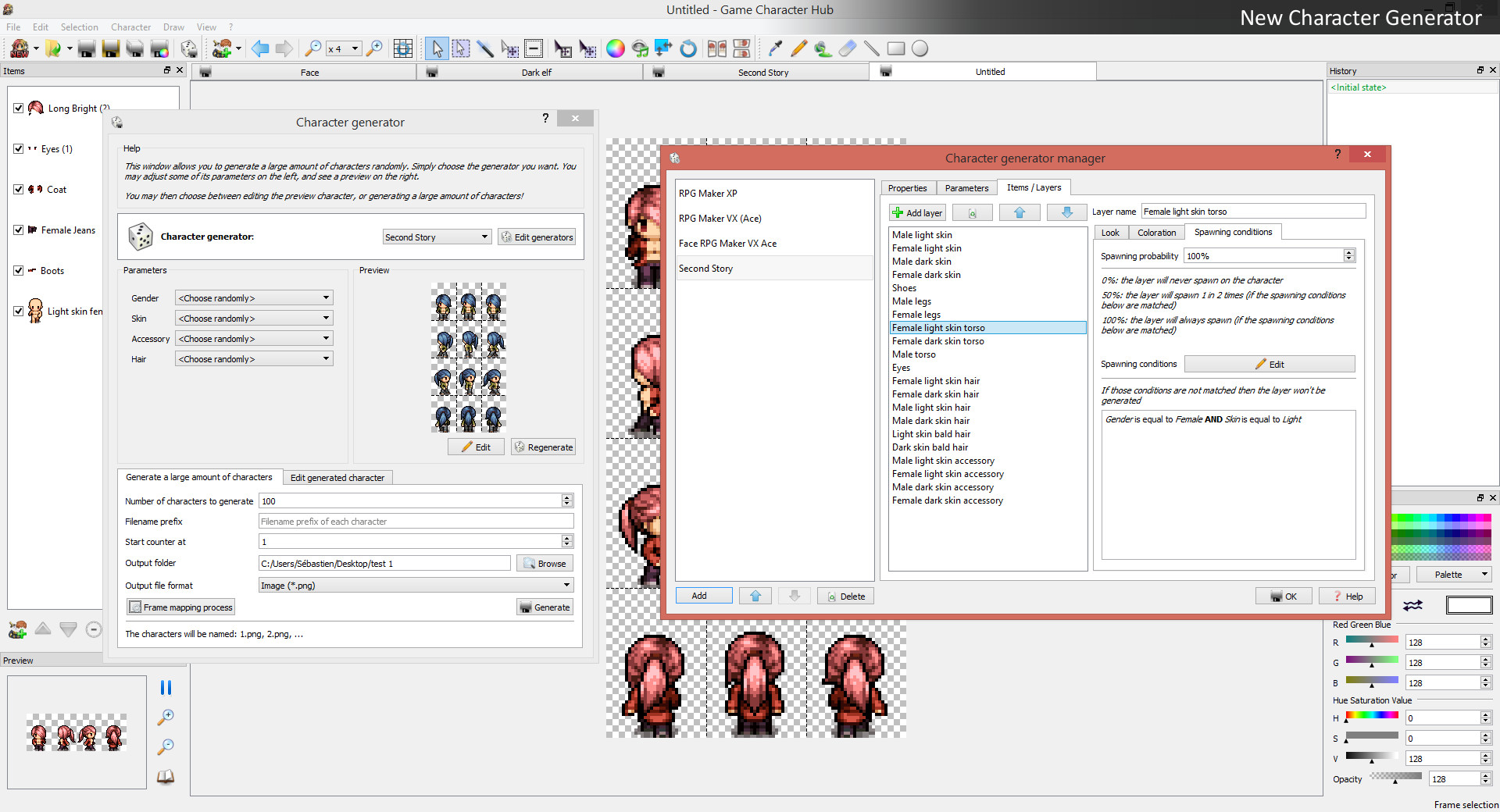Open the color wheel tool

click(x=616, y=48)
